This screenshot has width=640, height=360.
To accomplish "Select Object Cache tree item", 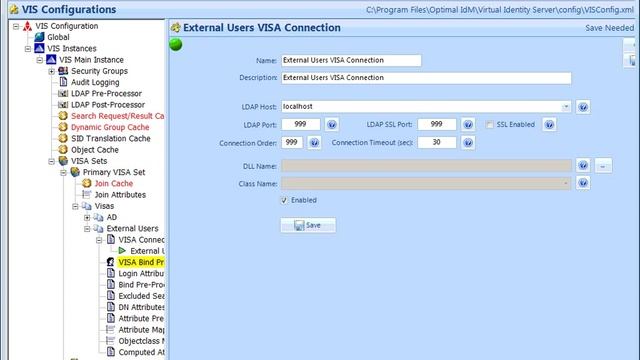I will 95,150.
